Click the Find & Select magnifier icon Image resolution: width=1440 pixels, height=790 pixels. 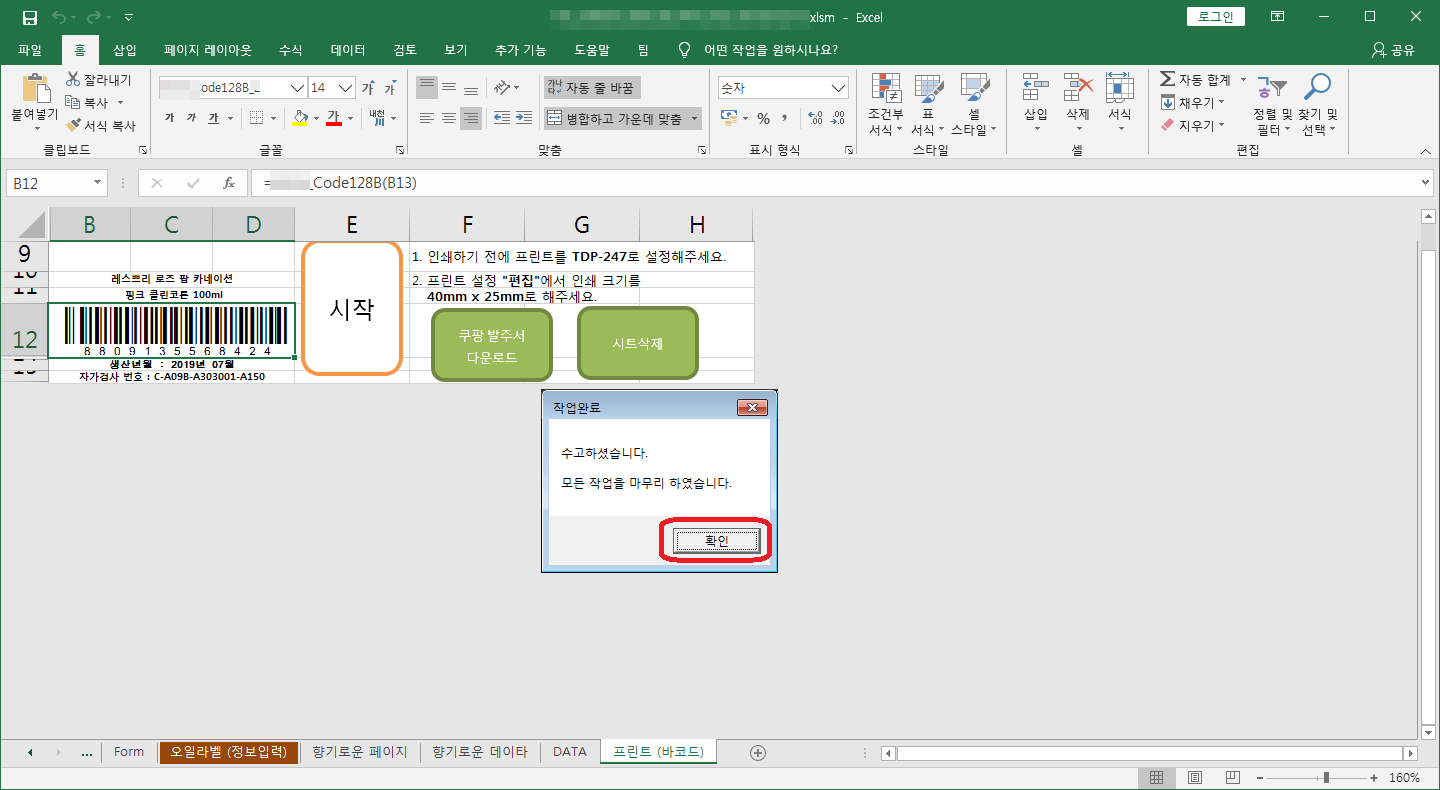(x=1318, y=89)
